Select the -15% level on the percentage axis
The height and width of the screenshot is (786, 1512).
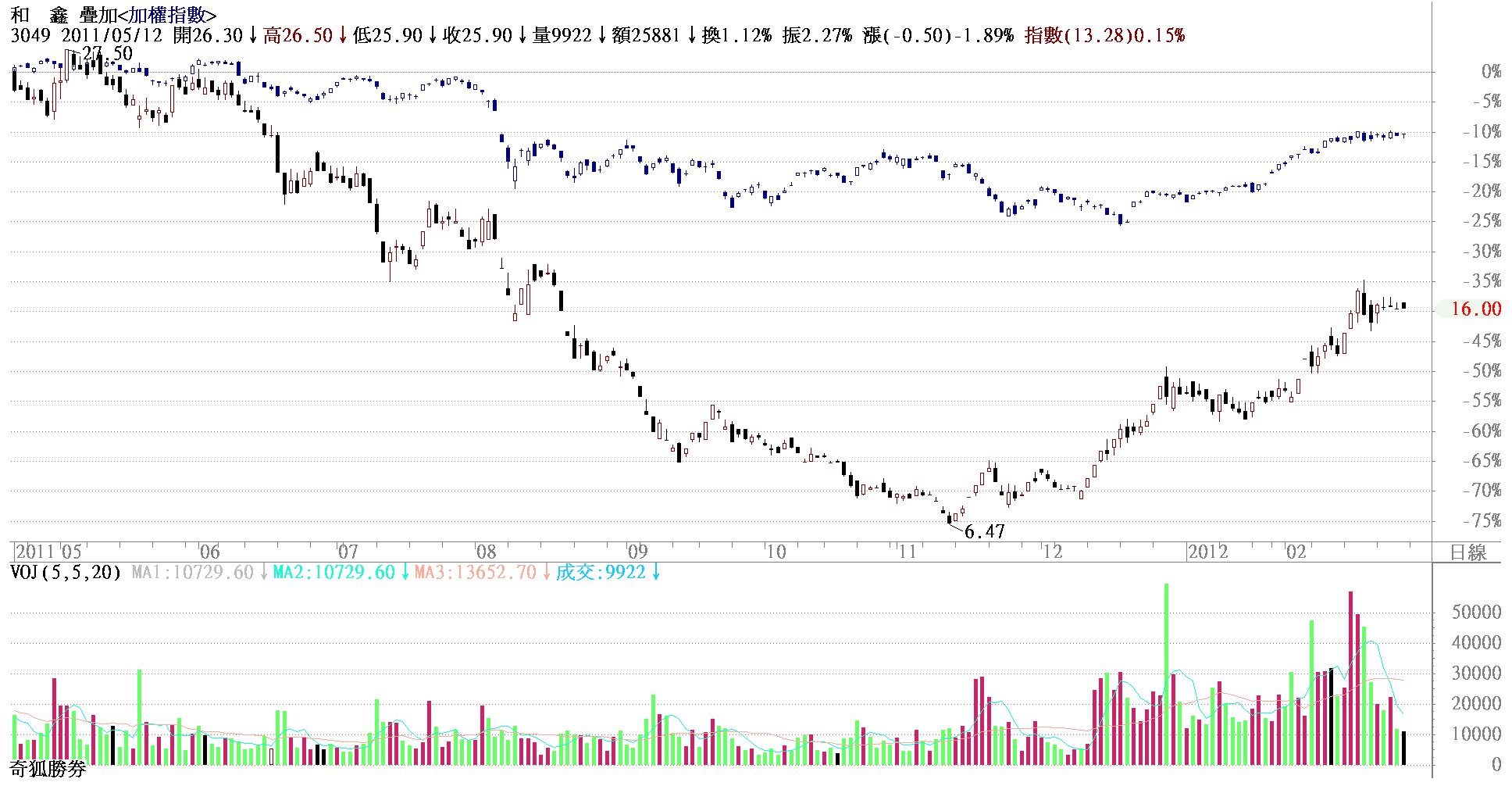coord(1482,162)
